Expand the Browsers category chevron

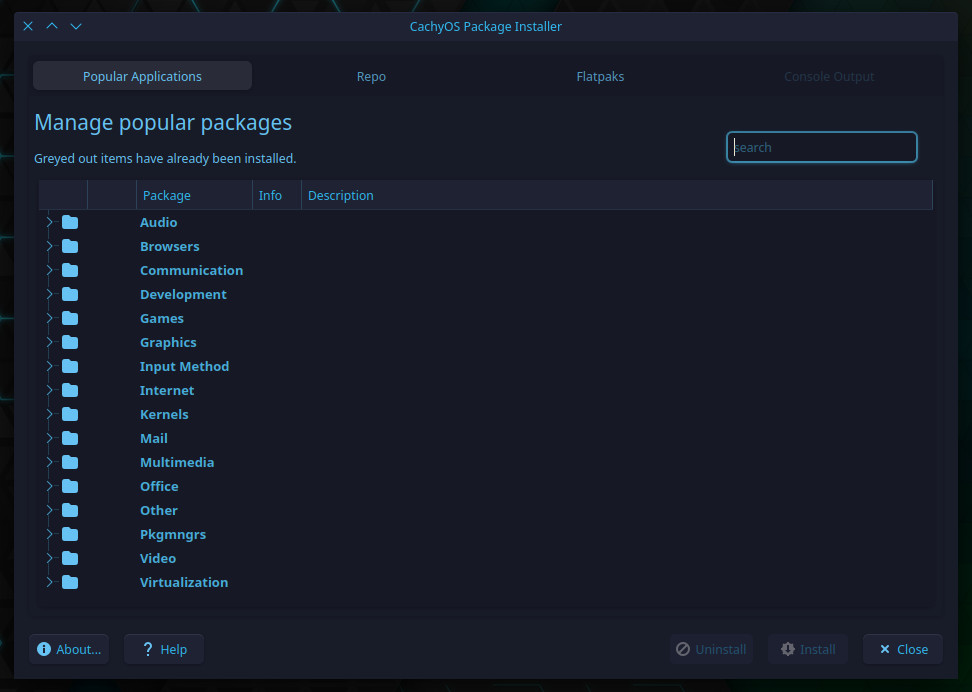49,246
